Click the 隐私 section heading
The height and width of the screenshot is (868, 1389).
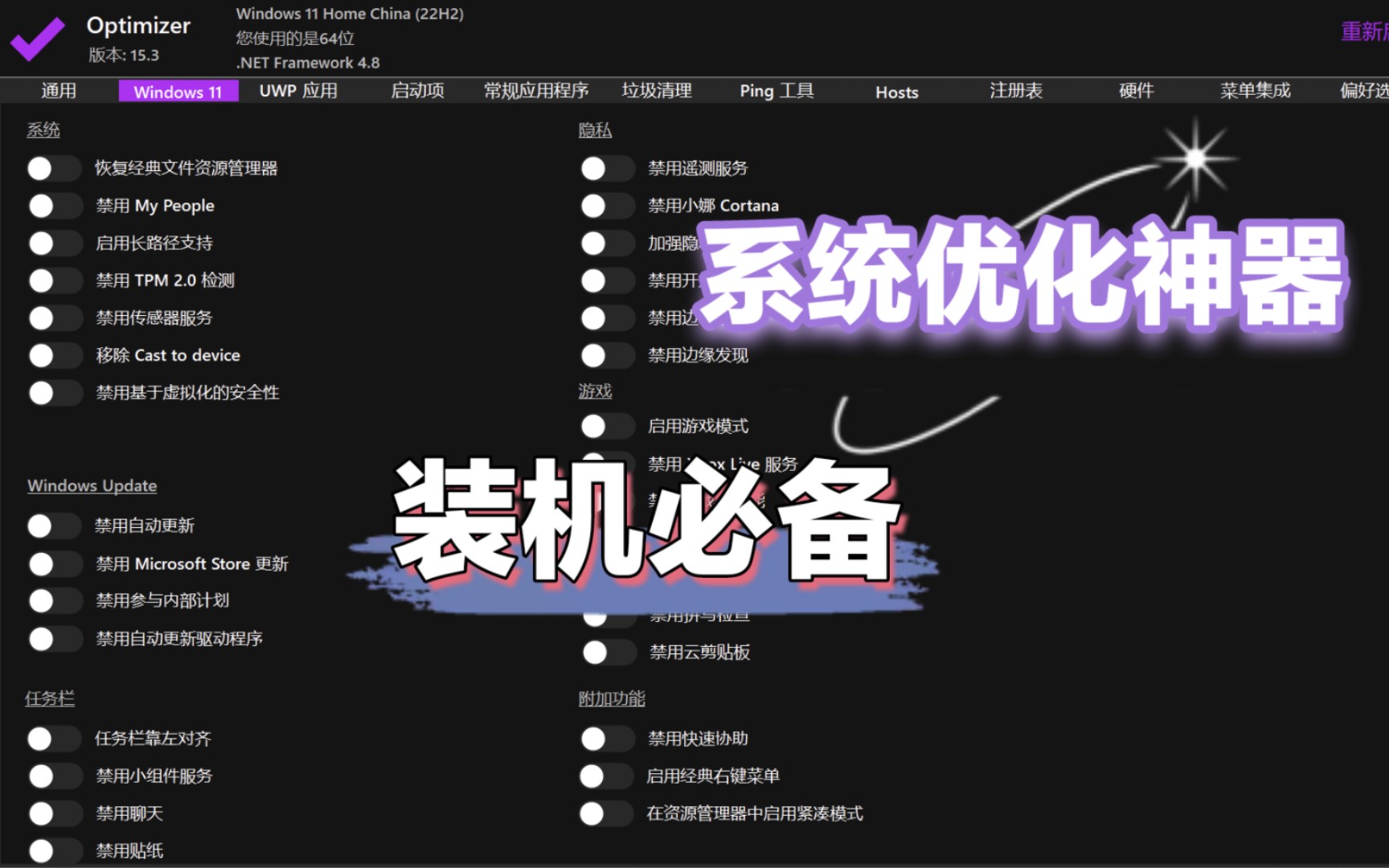[x=595, y=130]
